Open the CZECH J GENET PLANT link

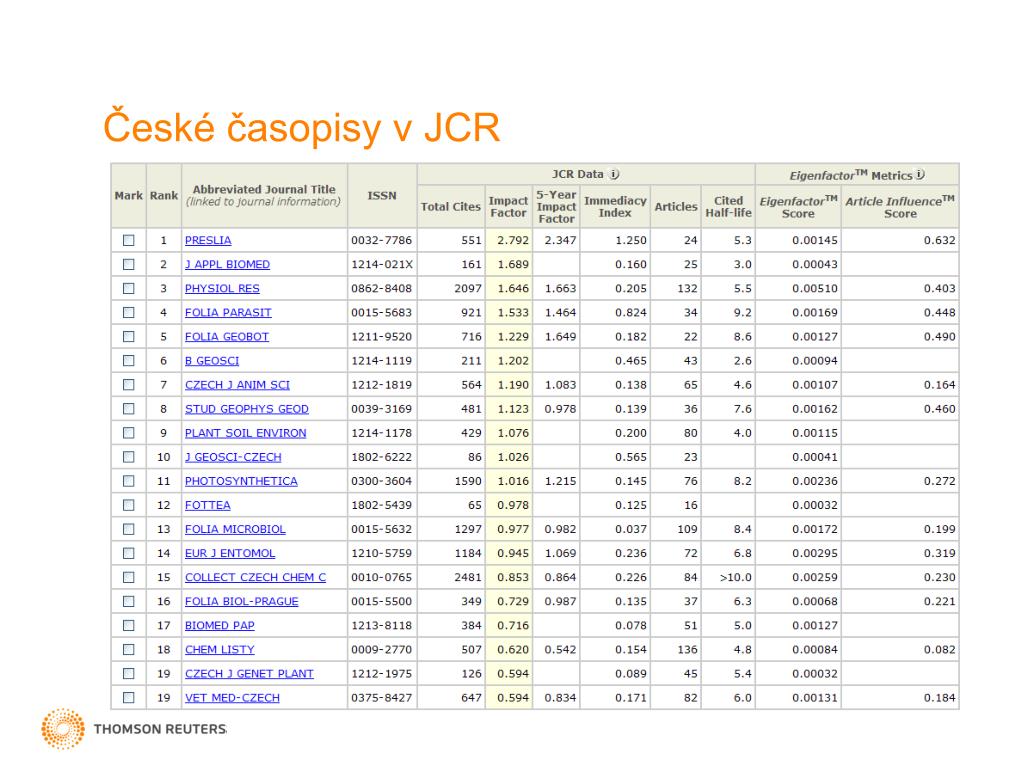click(249, 673)
